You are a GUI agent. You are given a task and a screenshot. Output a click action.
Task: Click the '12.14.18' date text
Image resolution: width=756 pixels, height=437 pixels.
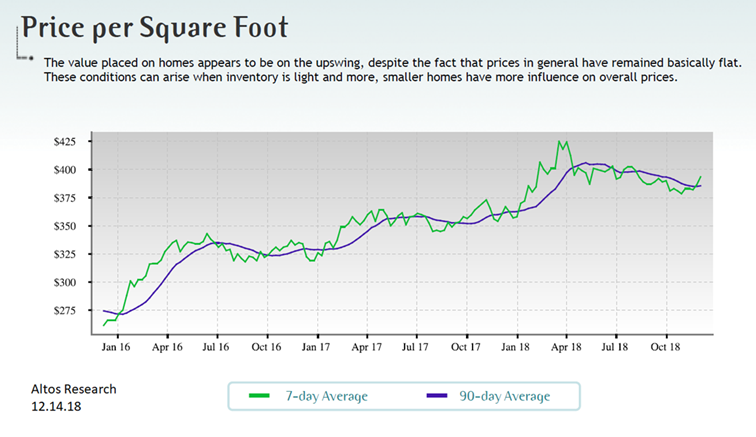[x=56, y=407]
